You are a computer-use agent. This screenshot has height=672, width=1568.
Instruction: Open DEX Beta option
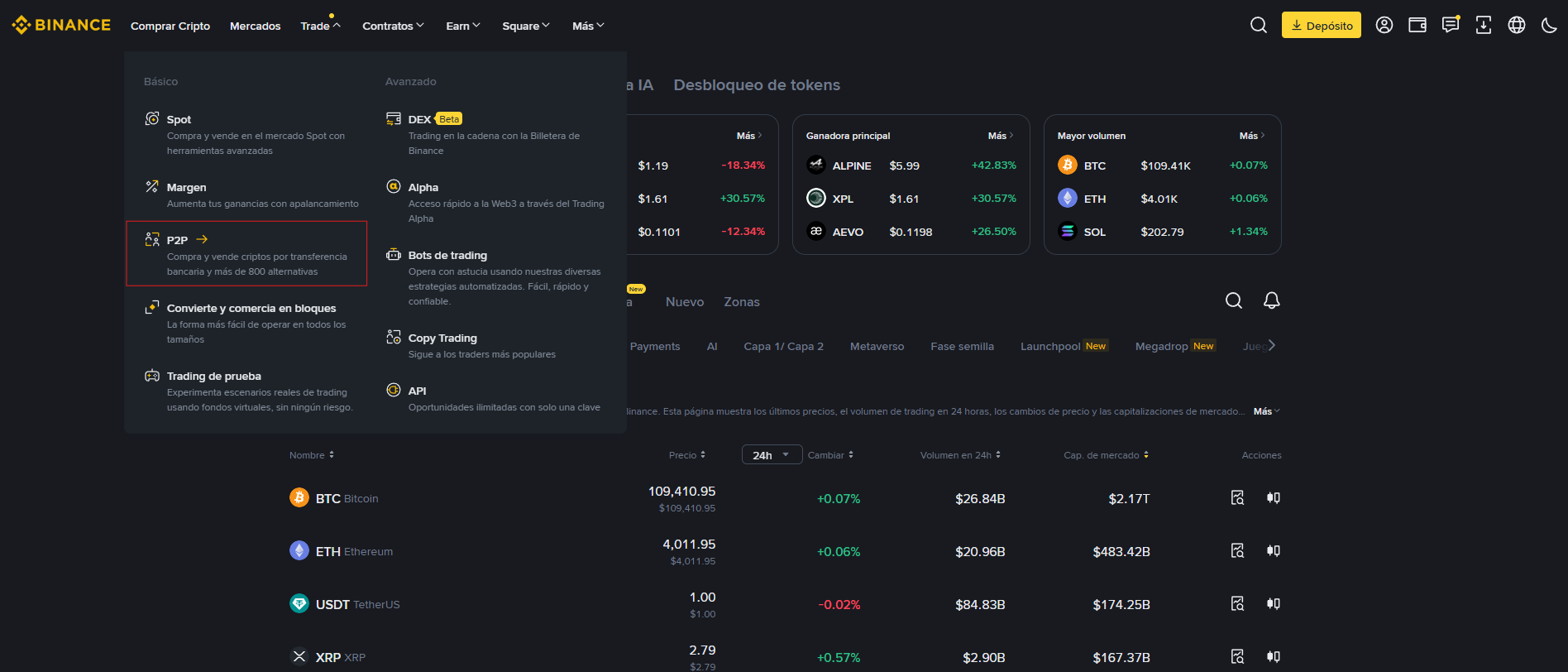[495, 134]
